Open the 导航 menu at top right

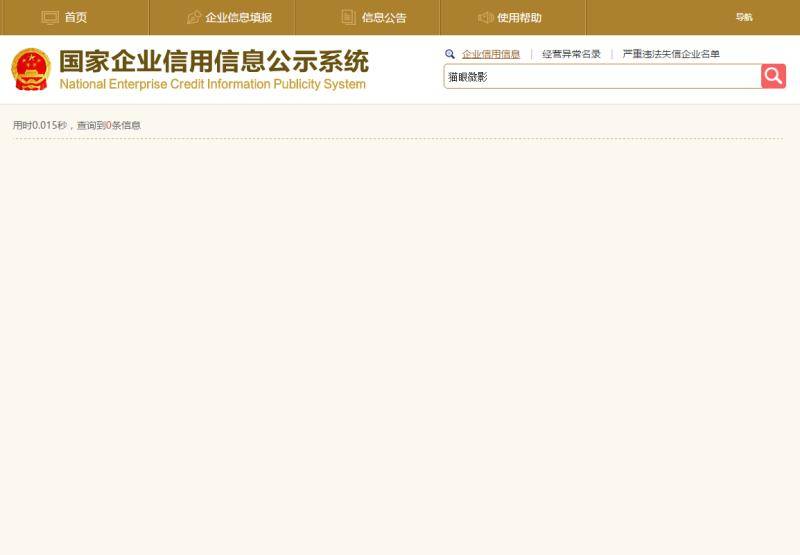744,17
